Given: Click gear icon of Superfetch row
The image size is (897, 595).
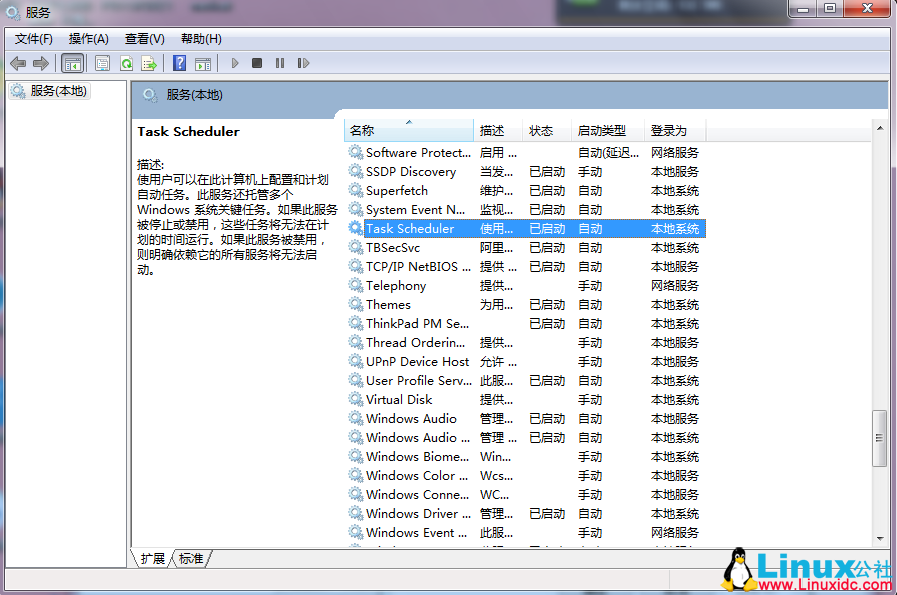Looking at the screenshot, I should click(356, 190).
